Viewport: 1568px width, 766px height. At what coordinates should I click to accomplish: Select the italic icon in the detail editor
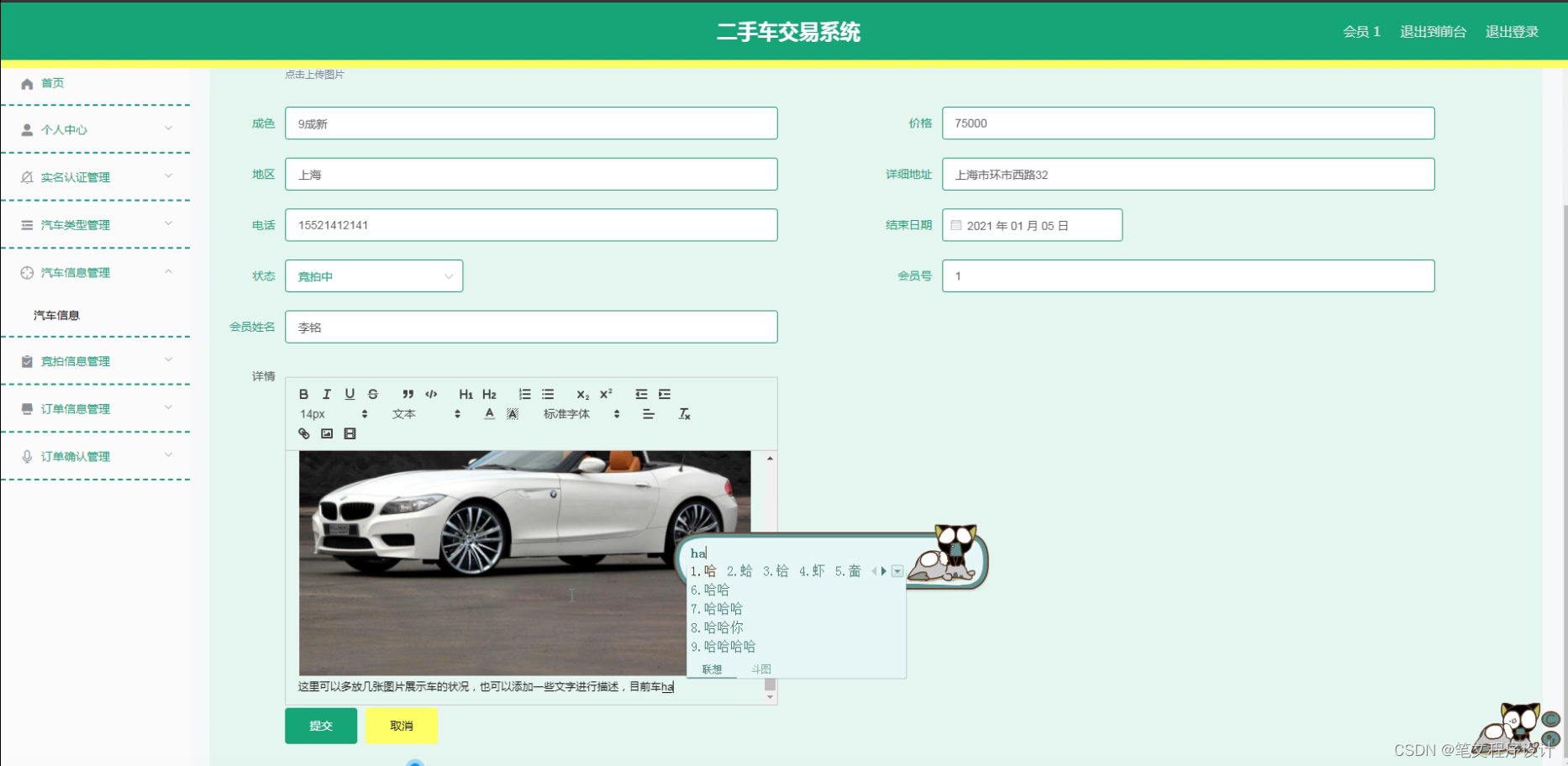point(327,393)
